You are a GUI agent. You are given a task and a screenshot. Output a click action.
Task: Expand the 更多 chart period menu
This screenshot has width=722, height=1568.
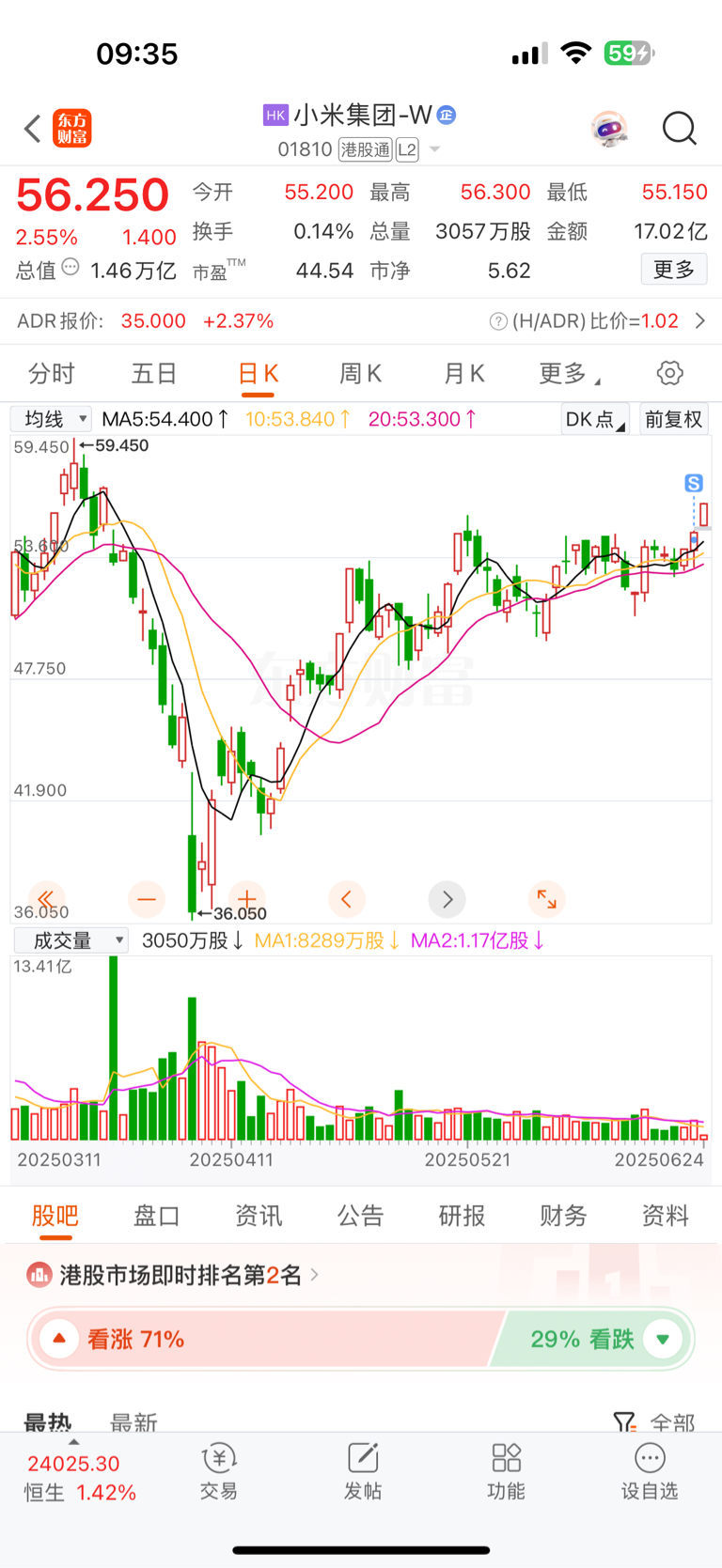click(570, 374)
